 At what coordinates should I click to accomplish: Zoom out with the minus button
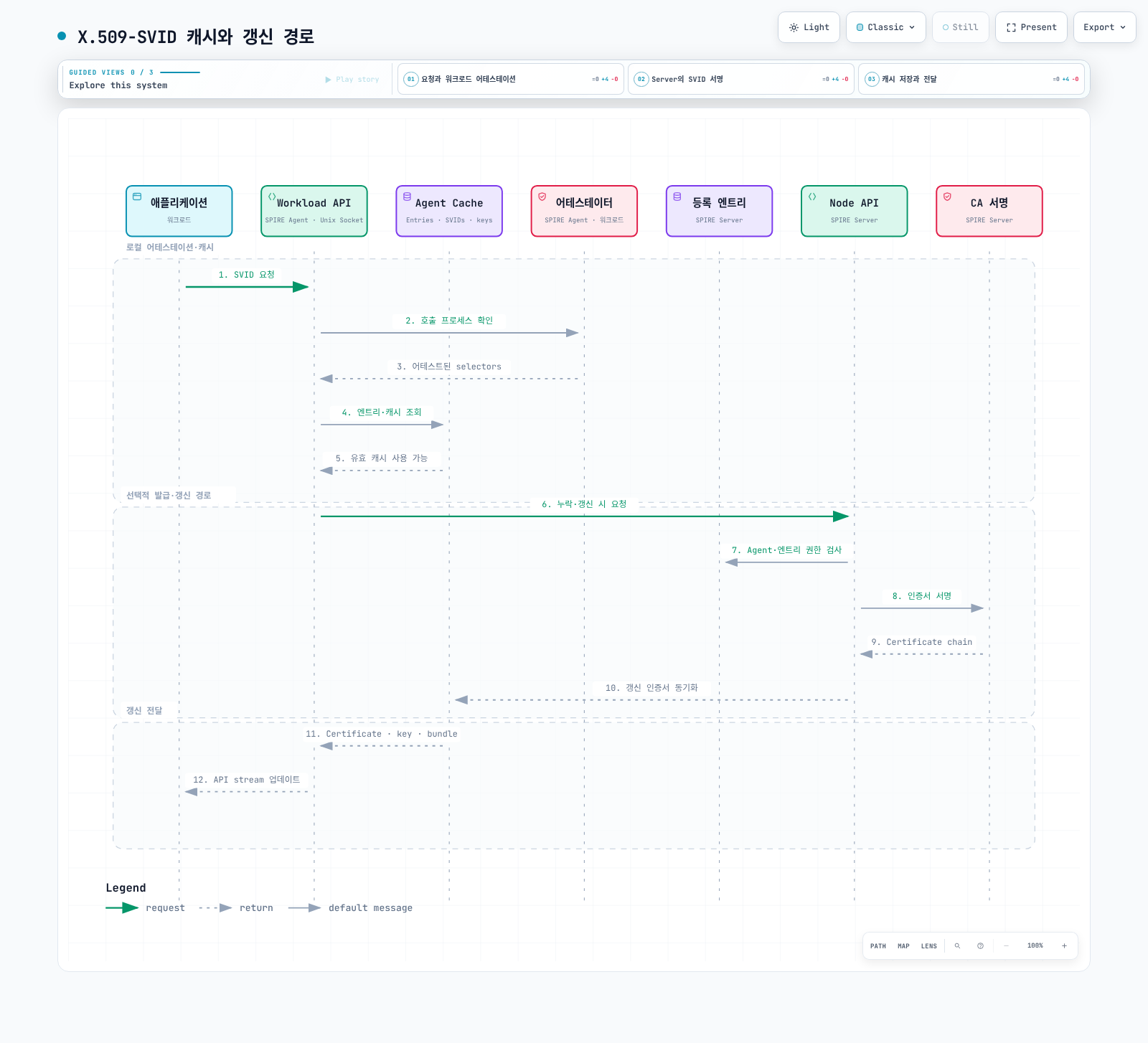click(1006, 946)
